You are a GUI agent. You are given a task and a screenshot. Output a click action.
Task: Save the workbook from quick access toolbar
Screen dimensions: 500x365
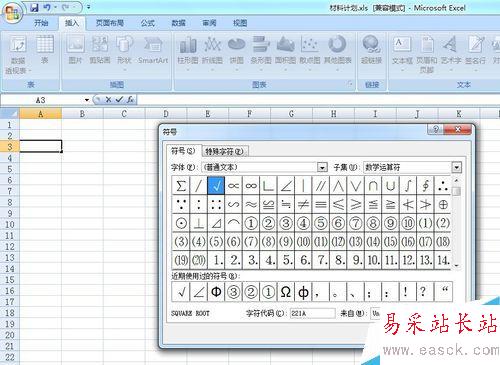pyautogui.click(x=34, y=7)
